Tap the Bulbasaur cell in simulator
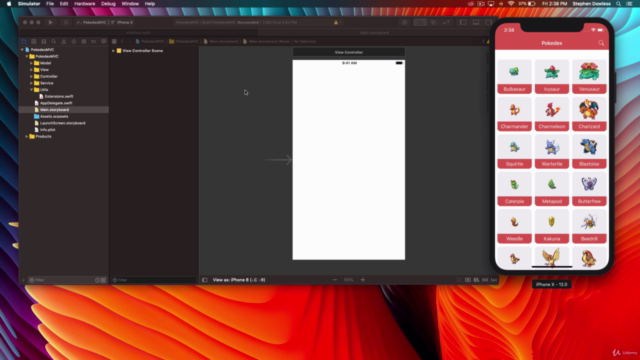This screenshot has height=360, width=640. (514, 77)
